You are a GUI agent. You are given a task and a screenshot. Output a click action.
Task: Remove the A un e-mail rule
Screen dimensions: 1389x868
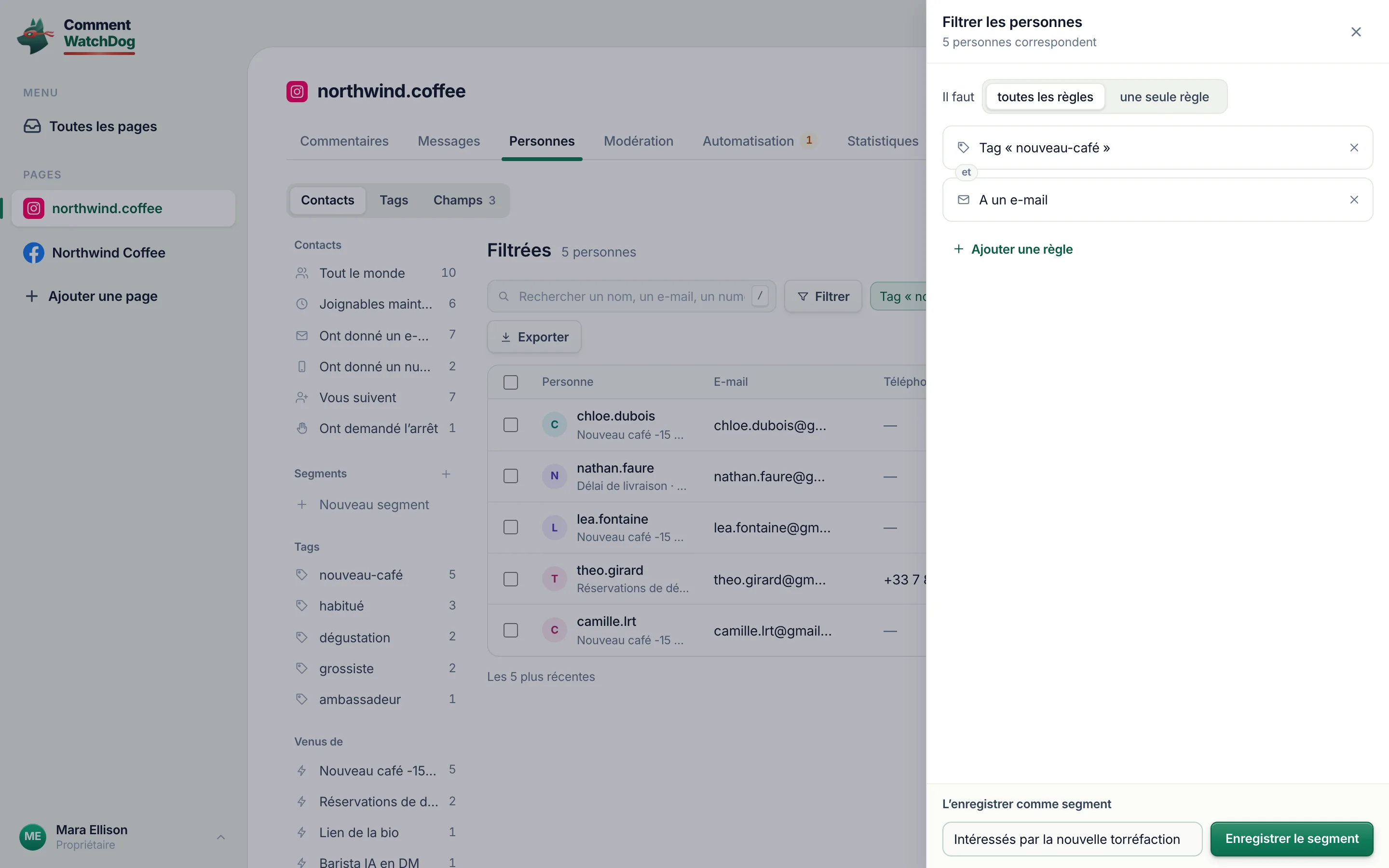point(1354,200)
